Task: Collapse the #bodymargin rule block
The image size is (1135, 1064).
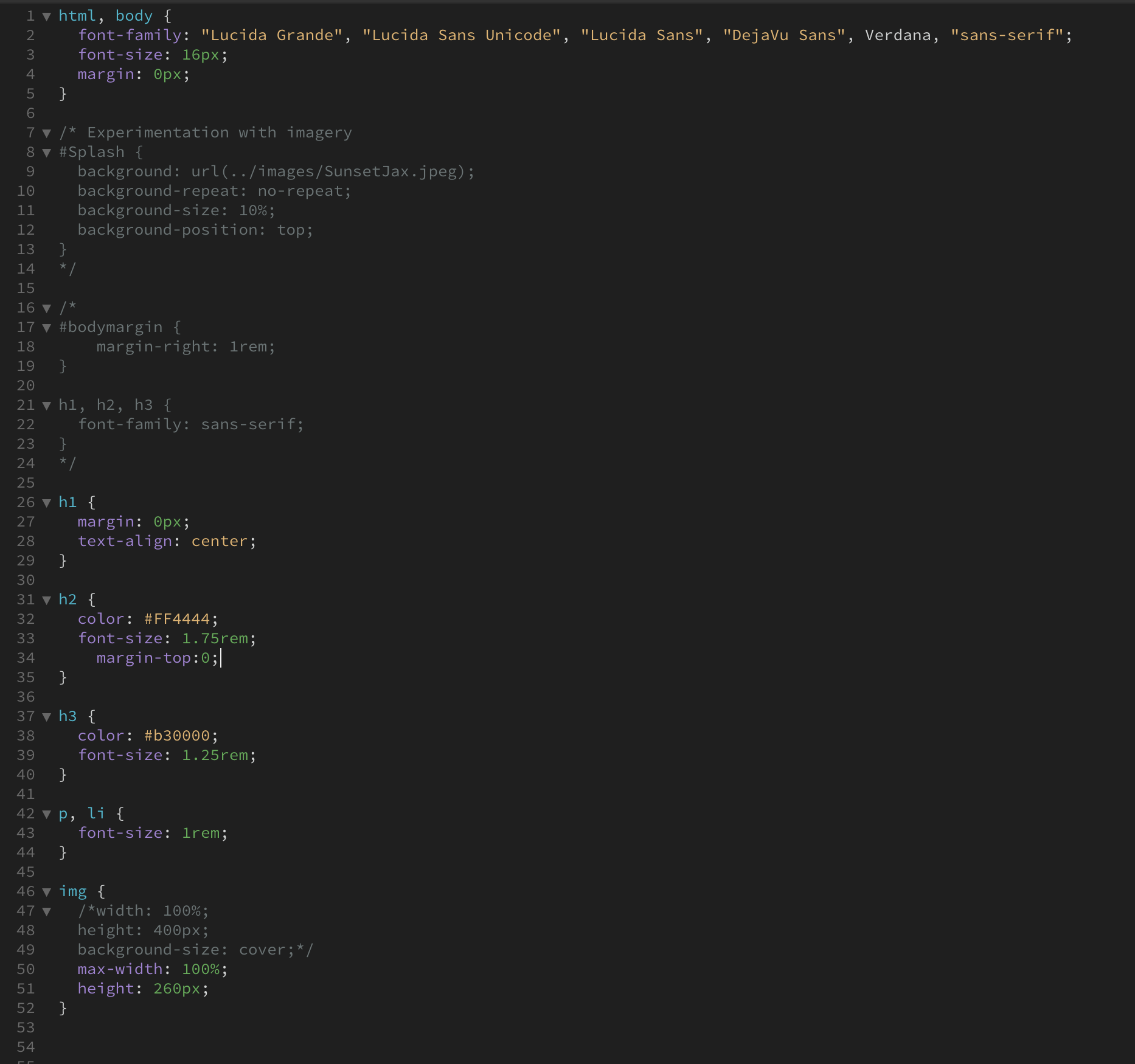Action: coord(47,327)
